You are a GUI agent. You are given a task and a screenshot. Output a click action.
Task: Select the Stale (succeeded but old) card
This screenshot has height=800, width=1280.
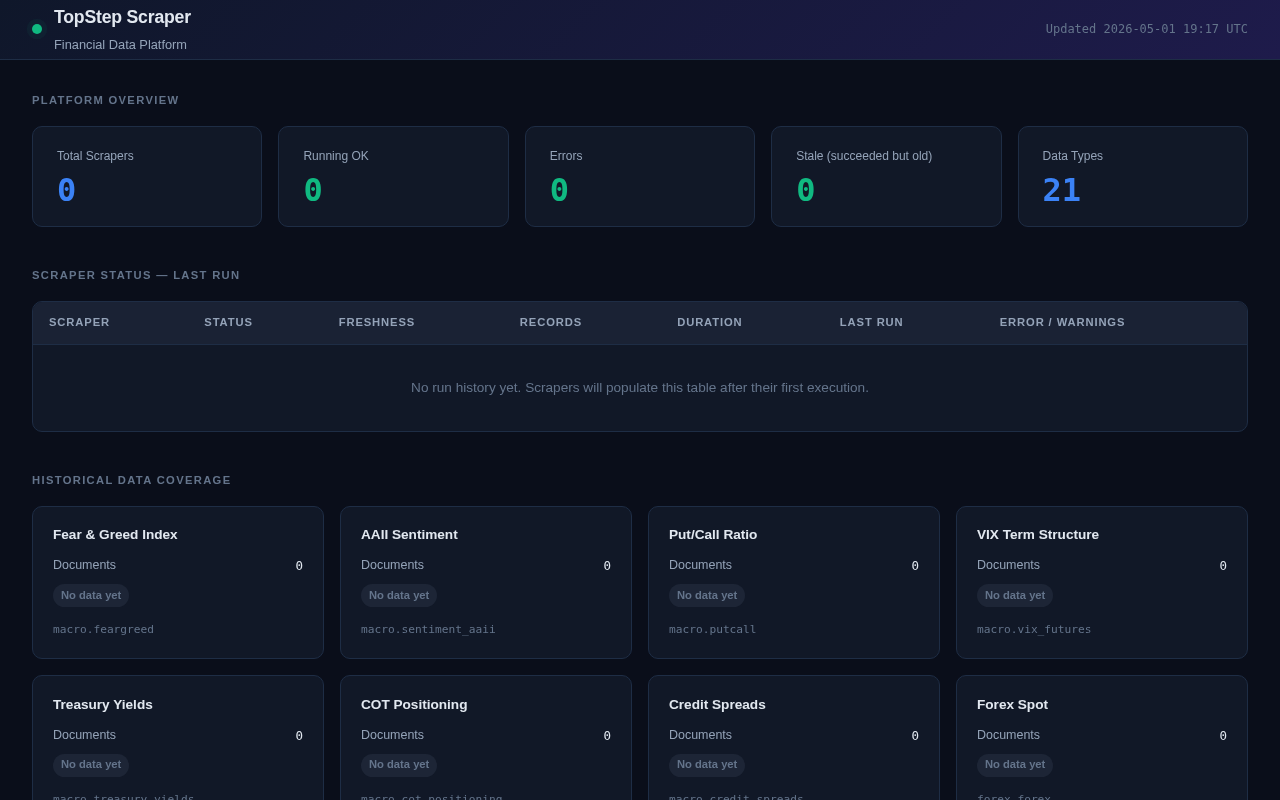tap(886, 176)
